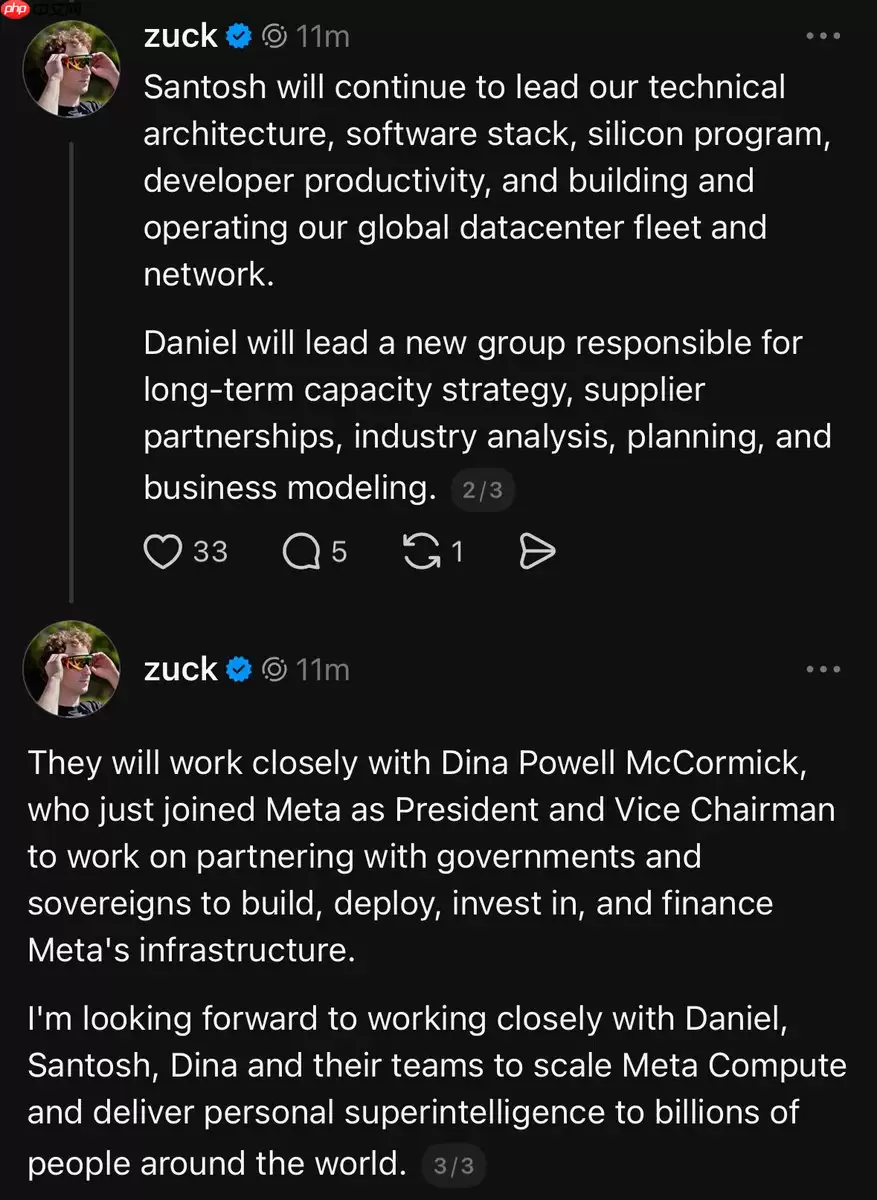Viewport: 877px width, 1200px height.
Task: Open the three-dot menu on the first post
Action: [x=823, y=35]
